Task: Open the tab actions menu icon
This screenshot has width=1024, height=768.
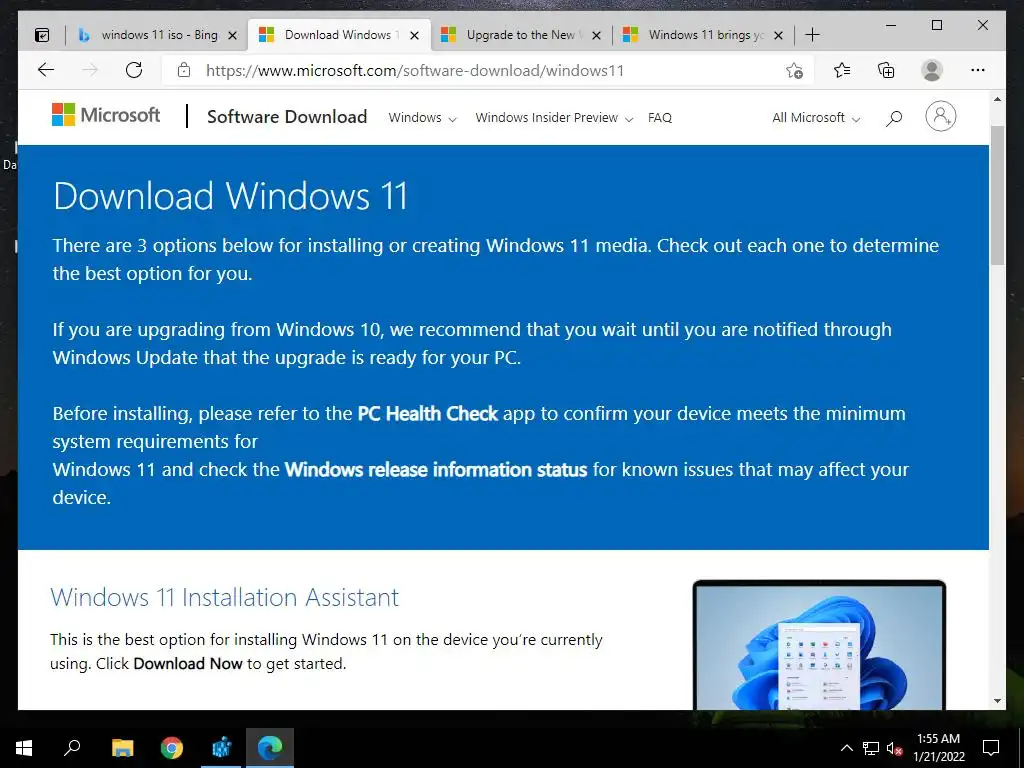Action: coord(42,35)
